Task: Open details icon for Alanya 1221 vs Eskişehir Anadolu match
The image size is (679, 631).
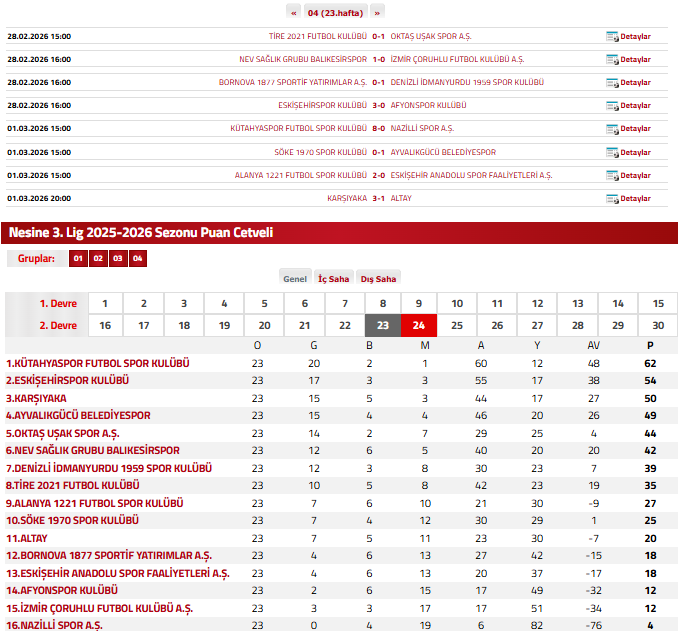Action: click(612, 175)
